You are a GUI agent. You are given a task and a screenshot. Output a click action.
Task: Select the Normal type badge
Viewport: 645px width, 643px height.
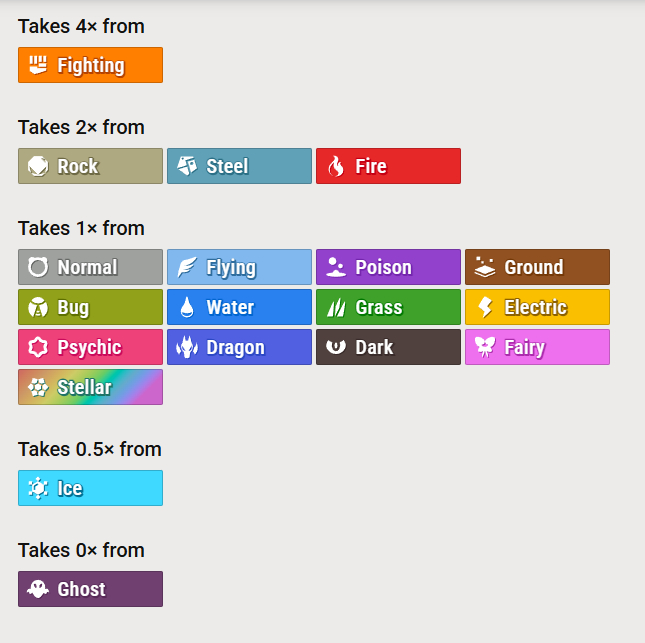click(90, 267)
